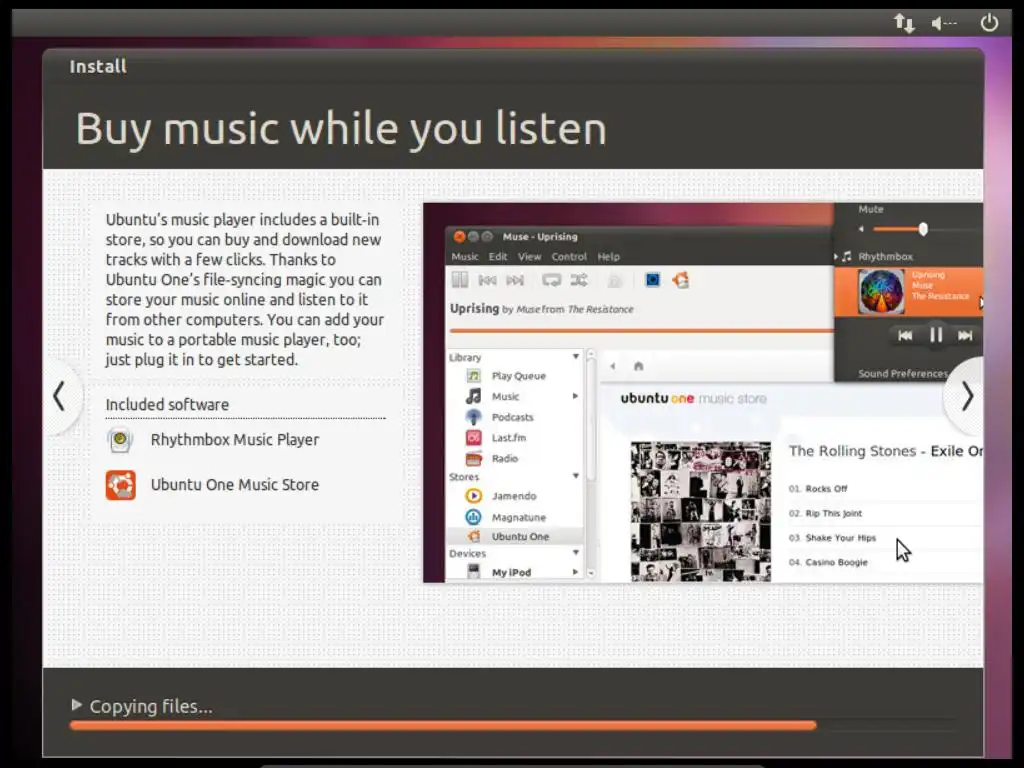
Task: Advance to the next installer slide
Action: 967,396
